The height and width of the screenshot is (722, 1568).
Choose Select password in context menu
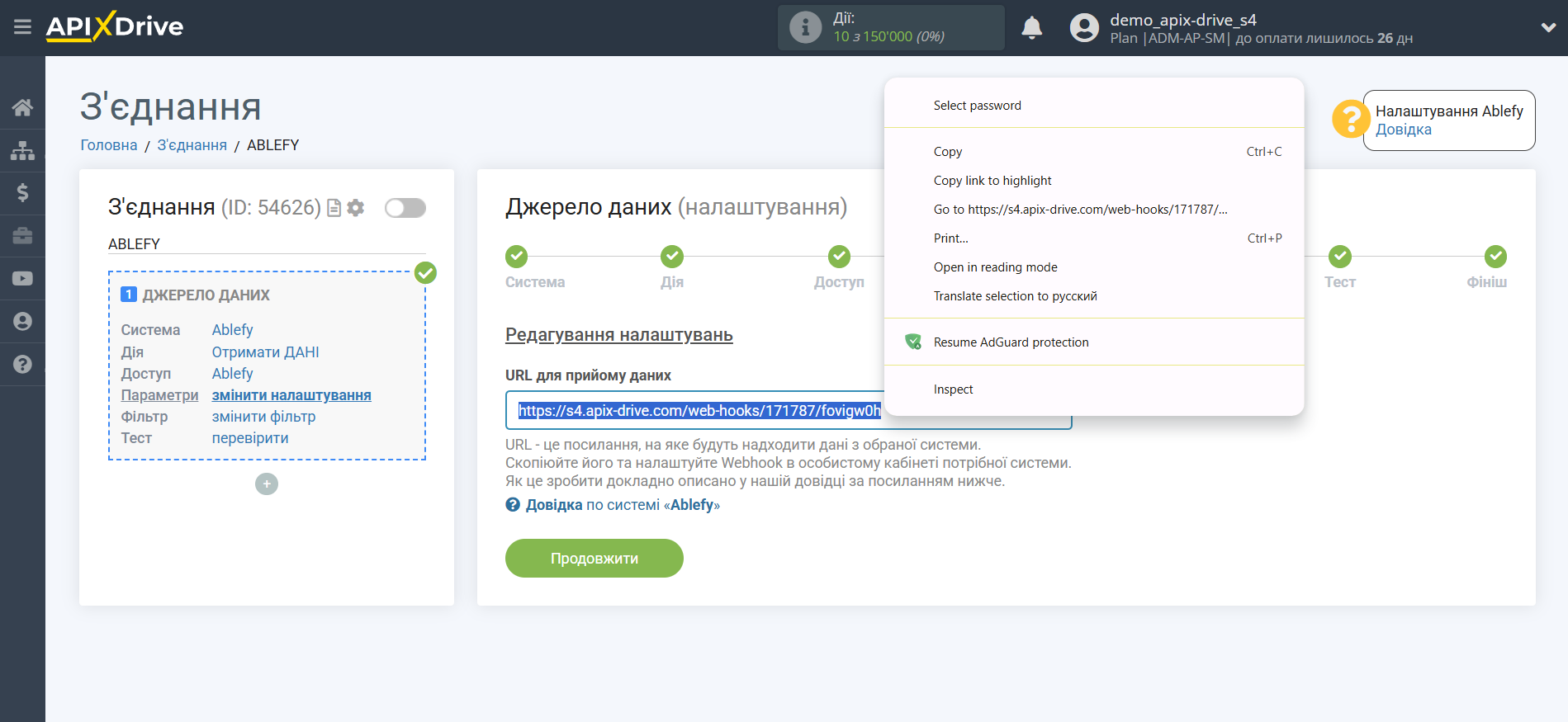click(1094, 106)
